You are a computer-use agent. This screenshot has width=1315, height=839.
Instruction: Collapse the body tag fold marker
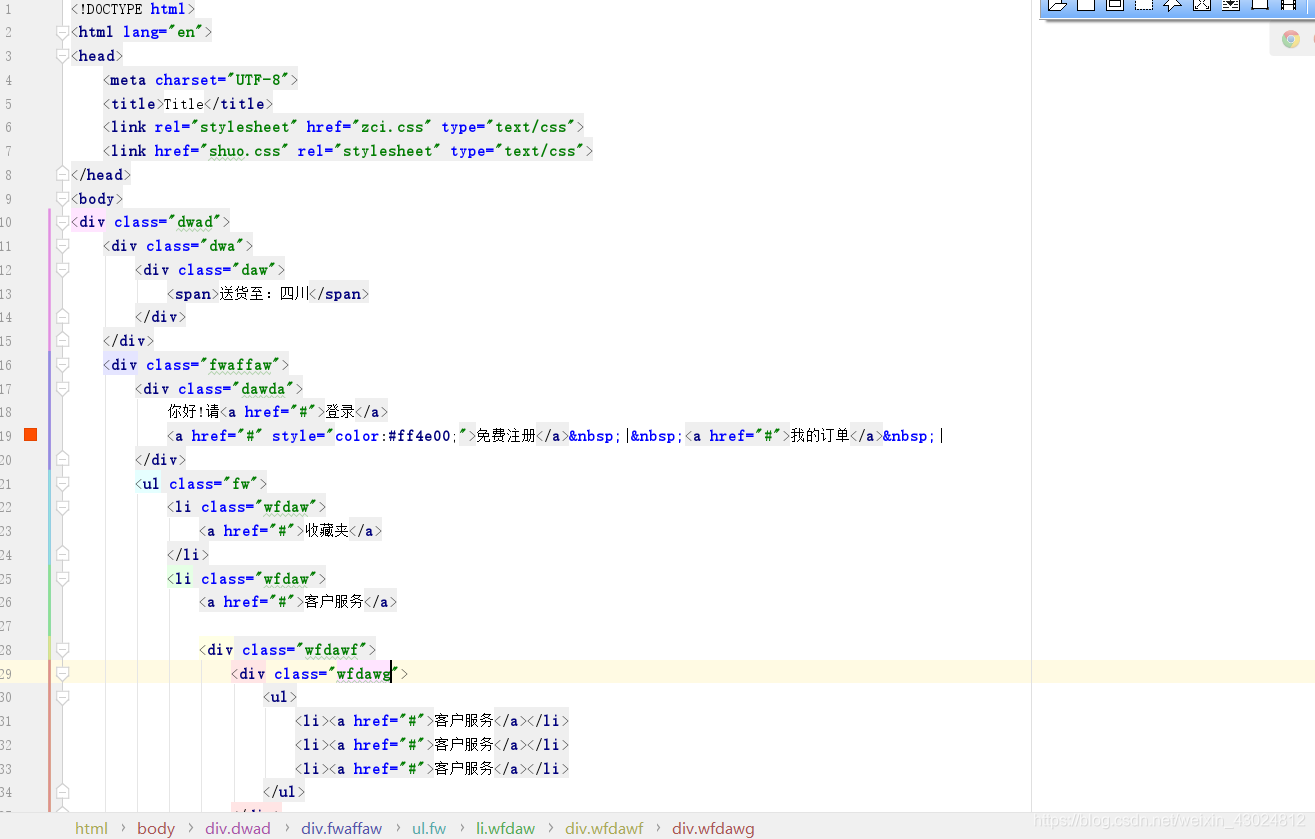tap(63, 198)
